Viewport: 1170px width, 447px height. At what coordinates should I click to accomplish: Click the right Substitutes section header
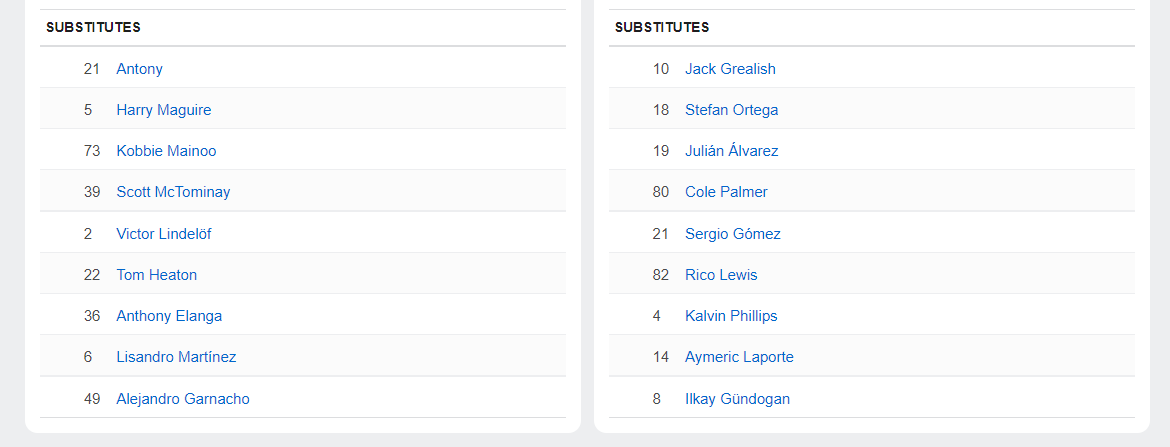click(662, 28)
